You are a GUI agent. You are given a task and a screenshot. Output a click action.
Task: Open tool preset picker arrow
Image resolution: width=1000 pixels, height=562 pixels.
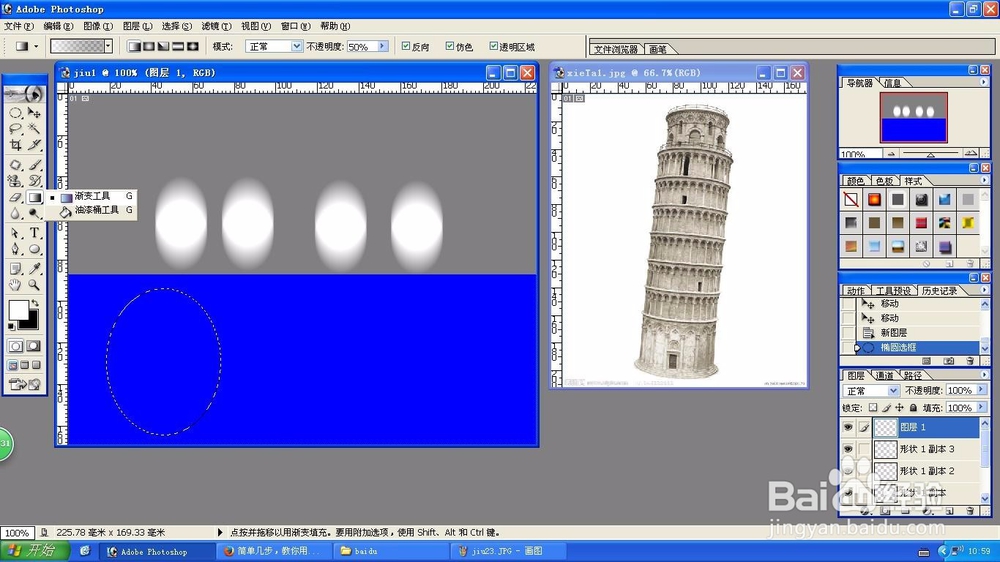[x=36, y=47]
